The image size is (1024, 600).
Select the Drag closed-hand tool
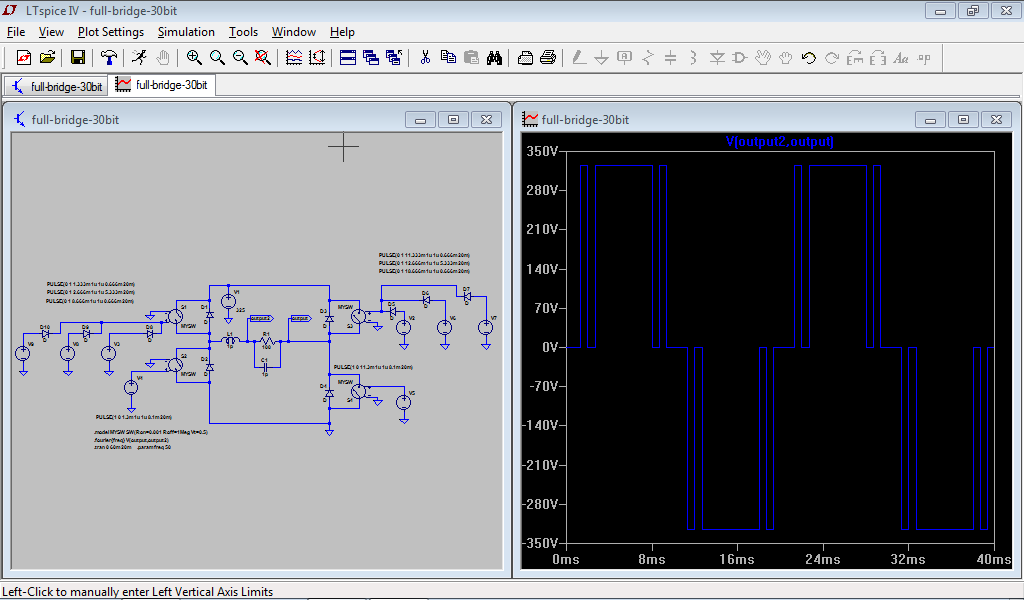pos(786,57)
